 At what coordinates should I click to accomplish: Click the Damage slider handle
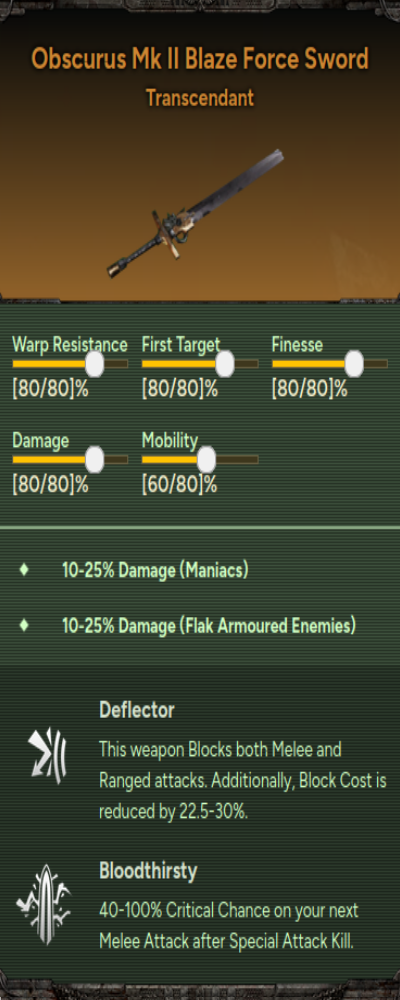(94, 459)
